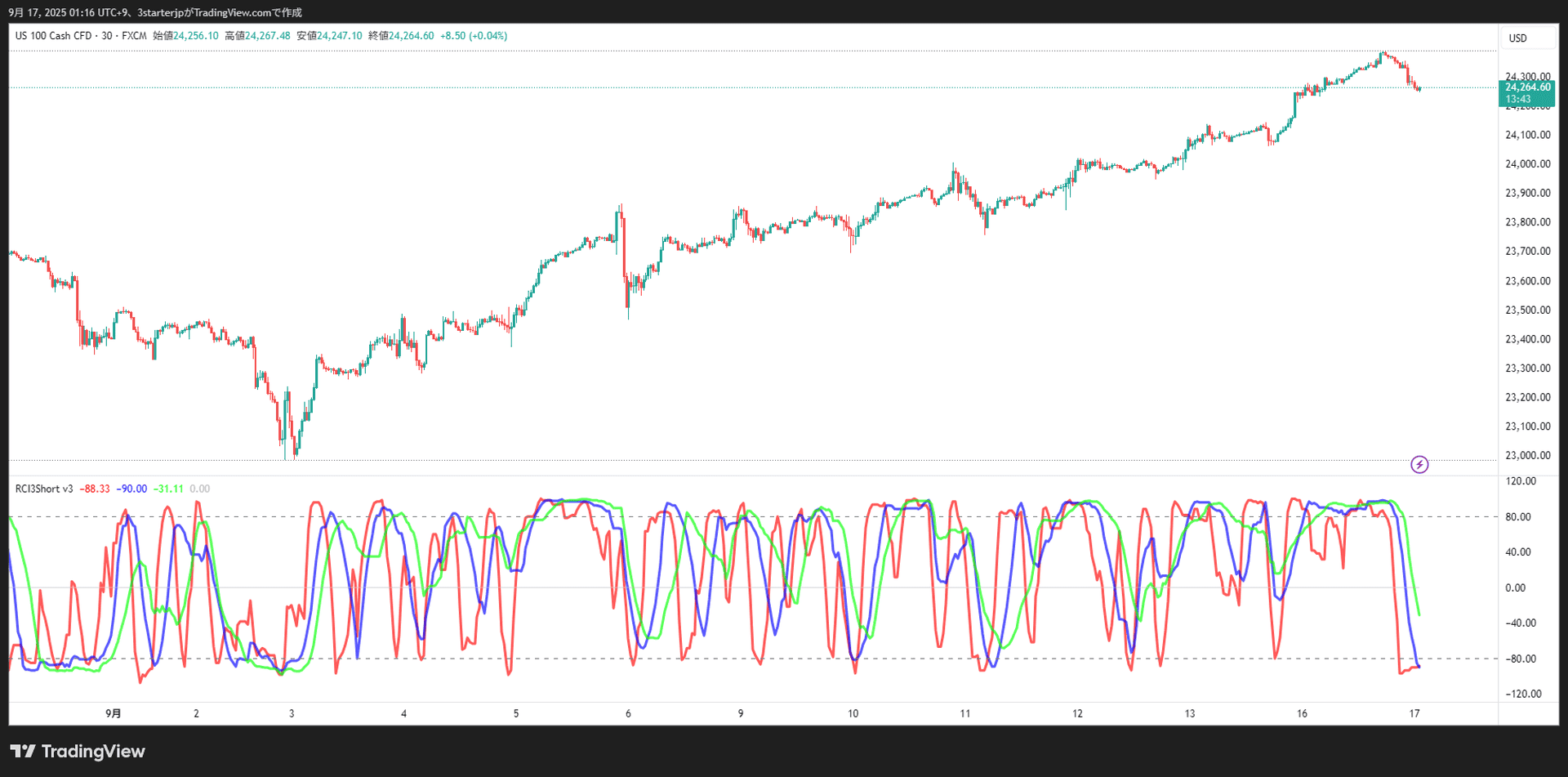Click the price change +8.50 (+0.04%)
The width and height of the screenshot is (1568, 777).
pos(474,36)
